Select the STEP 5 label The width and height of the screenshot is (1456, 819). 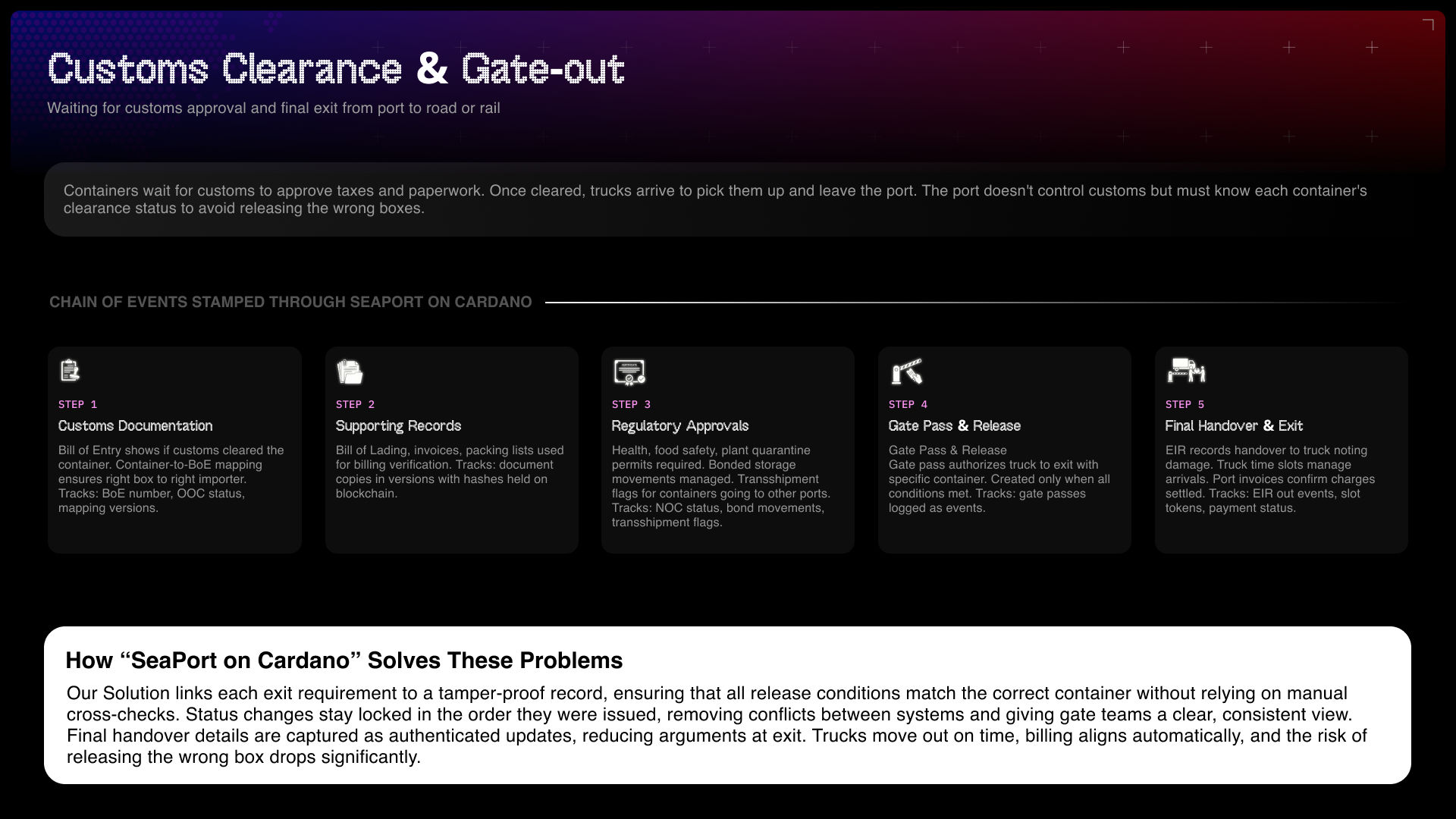point(1185,404)
